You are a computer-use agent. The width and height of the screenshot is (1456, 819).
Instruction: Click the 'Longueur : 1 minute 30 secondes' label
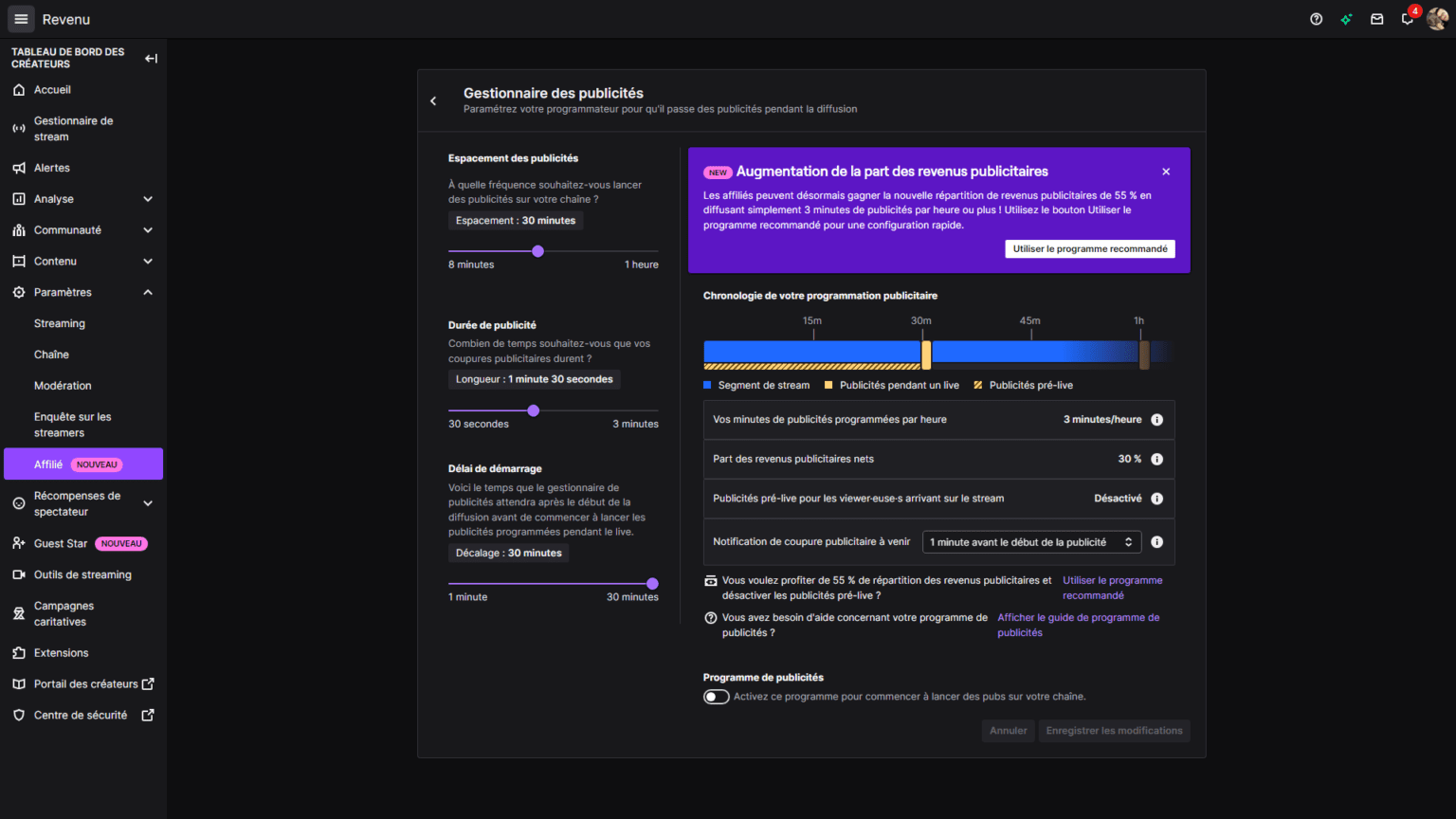coord(535,379)
